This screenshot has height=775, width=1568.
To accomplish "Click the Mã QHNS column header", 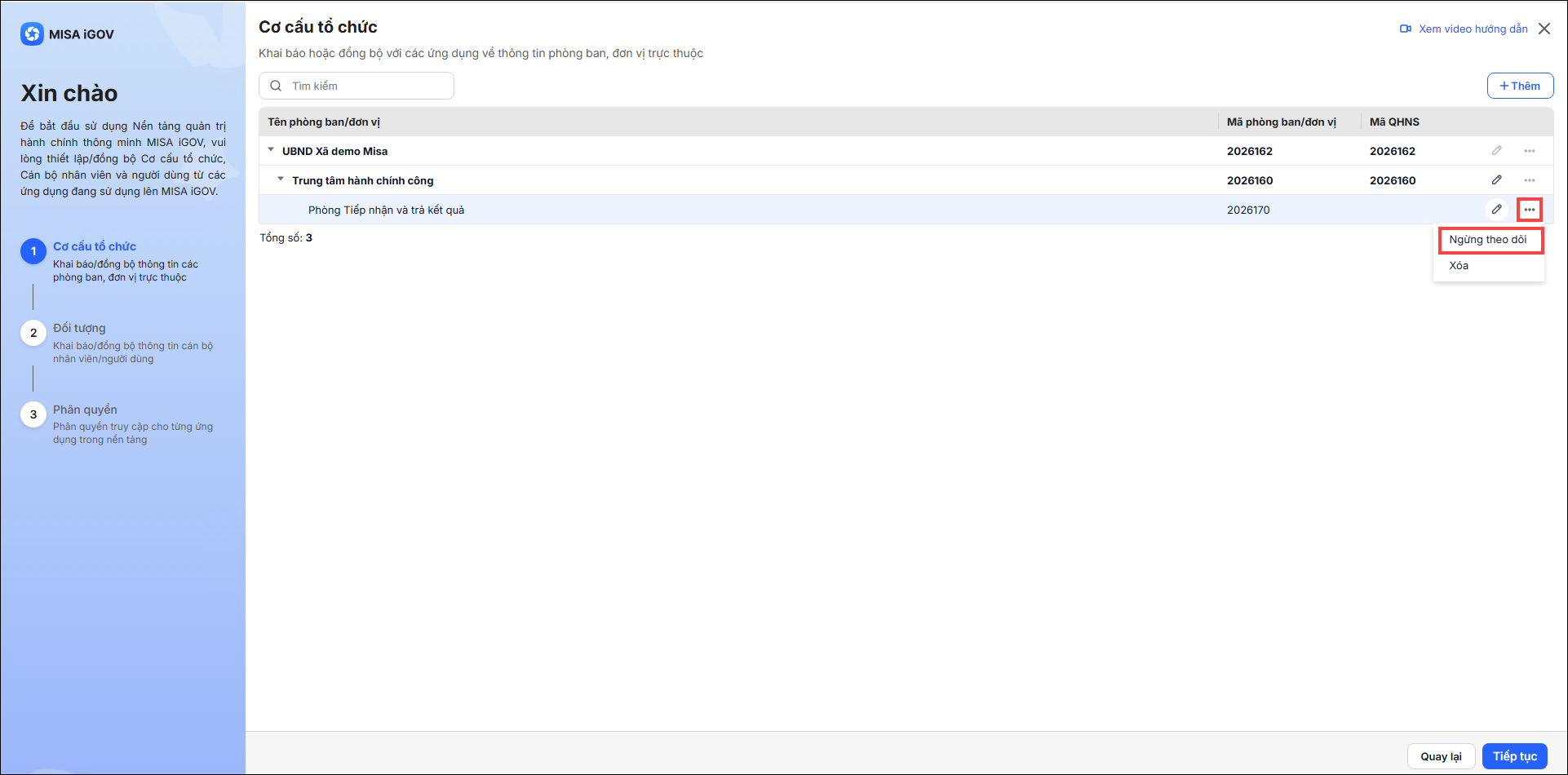I will [x=1394, y=122].
